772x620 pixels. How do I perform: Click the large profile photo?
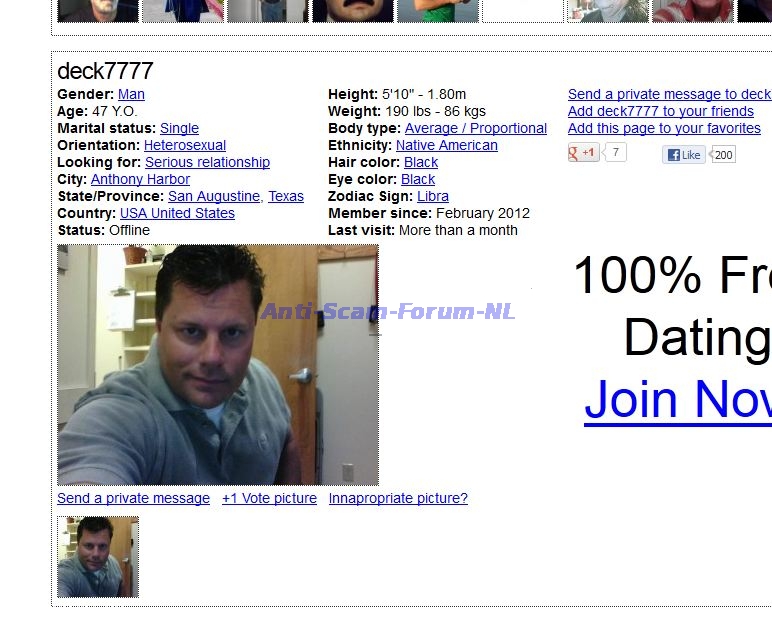tap(218, 365)
